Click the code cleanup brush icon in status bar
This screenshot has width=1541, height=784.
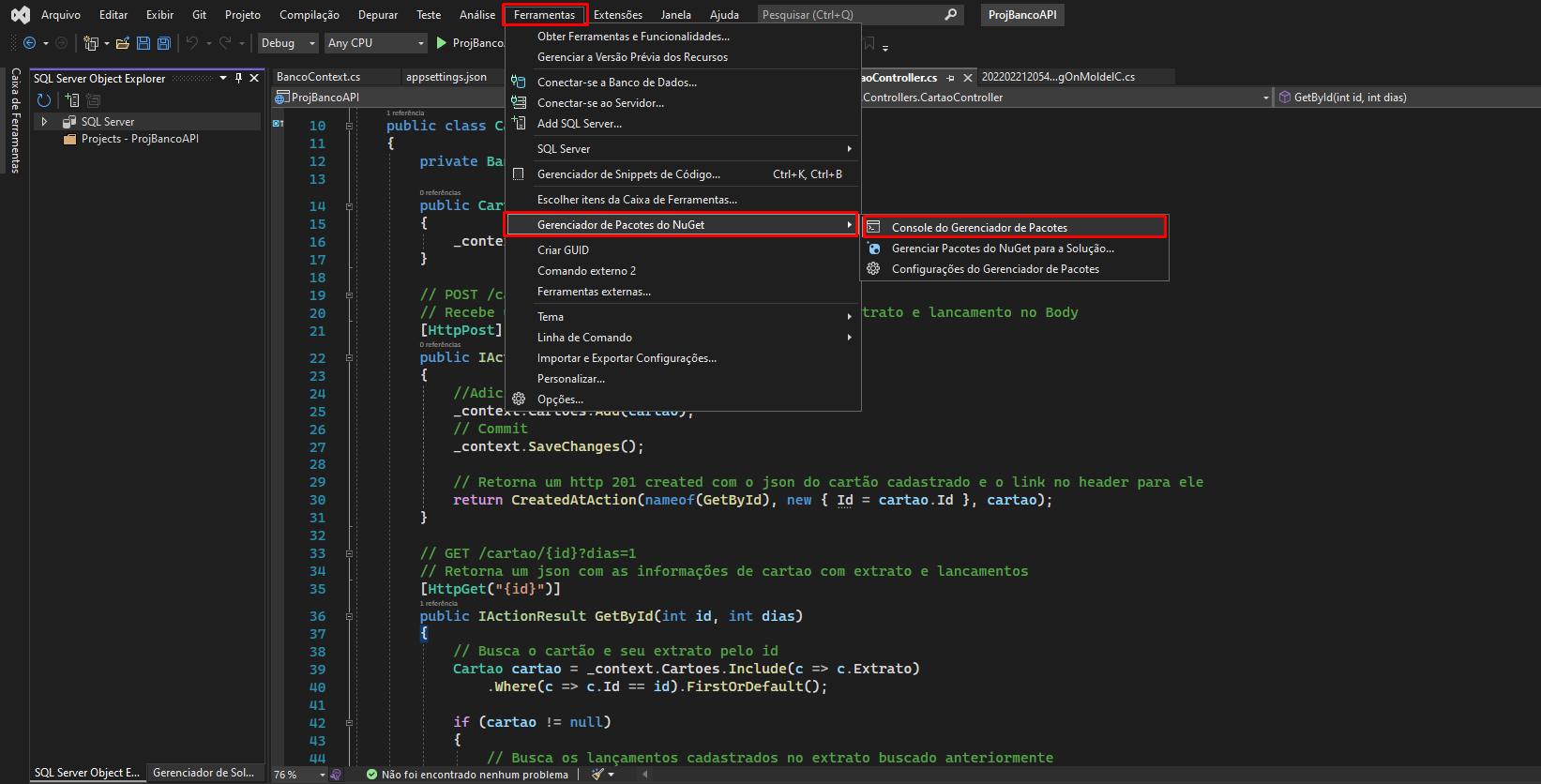point(597,775)
